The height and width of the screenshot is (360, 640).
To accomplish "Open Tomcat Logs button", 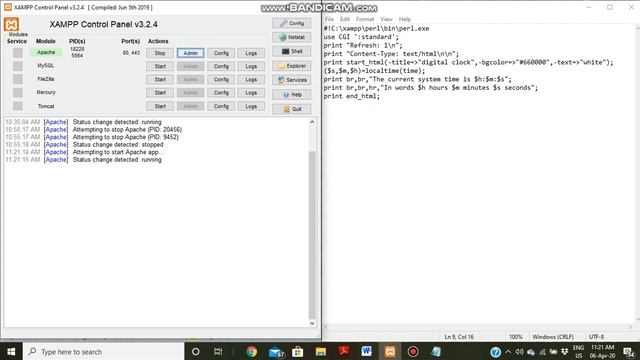I will click(x=251, y=106).
